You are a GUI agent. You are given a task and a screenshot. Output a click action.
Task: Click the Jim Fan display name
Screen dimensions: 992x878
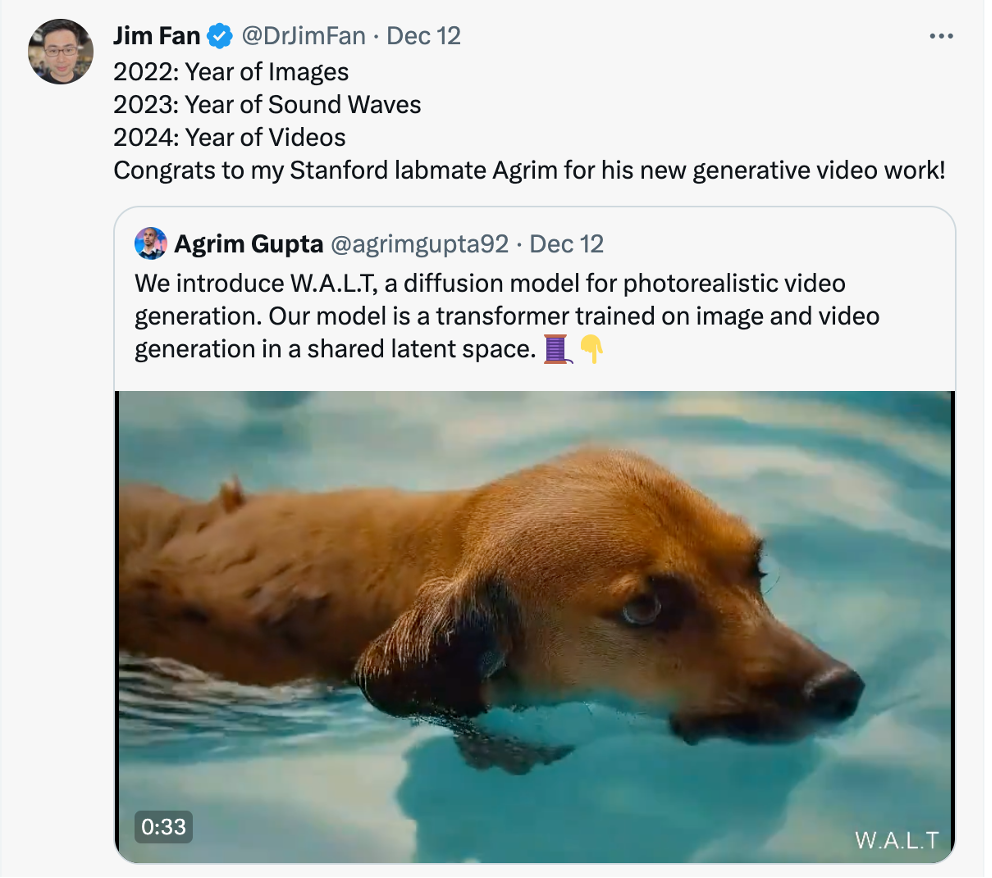pos(157,36)
